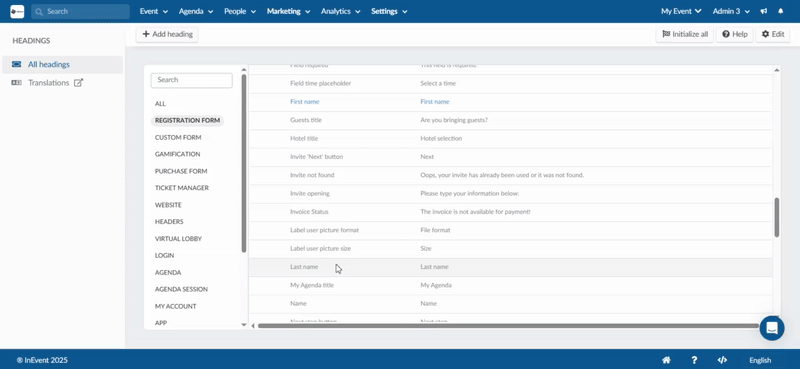
Task: Click the top navigation Search box
Action: pyautogui.click(x=80, y=11)
